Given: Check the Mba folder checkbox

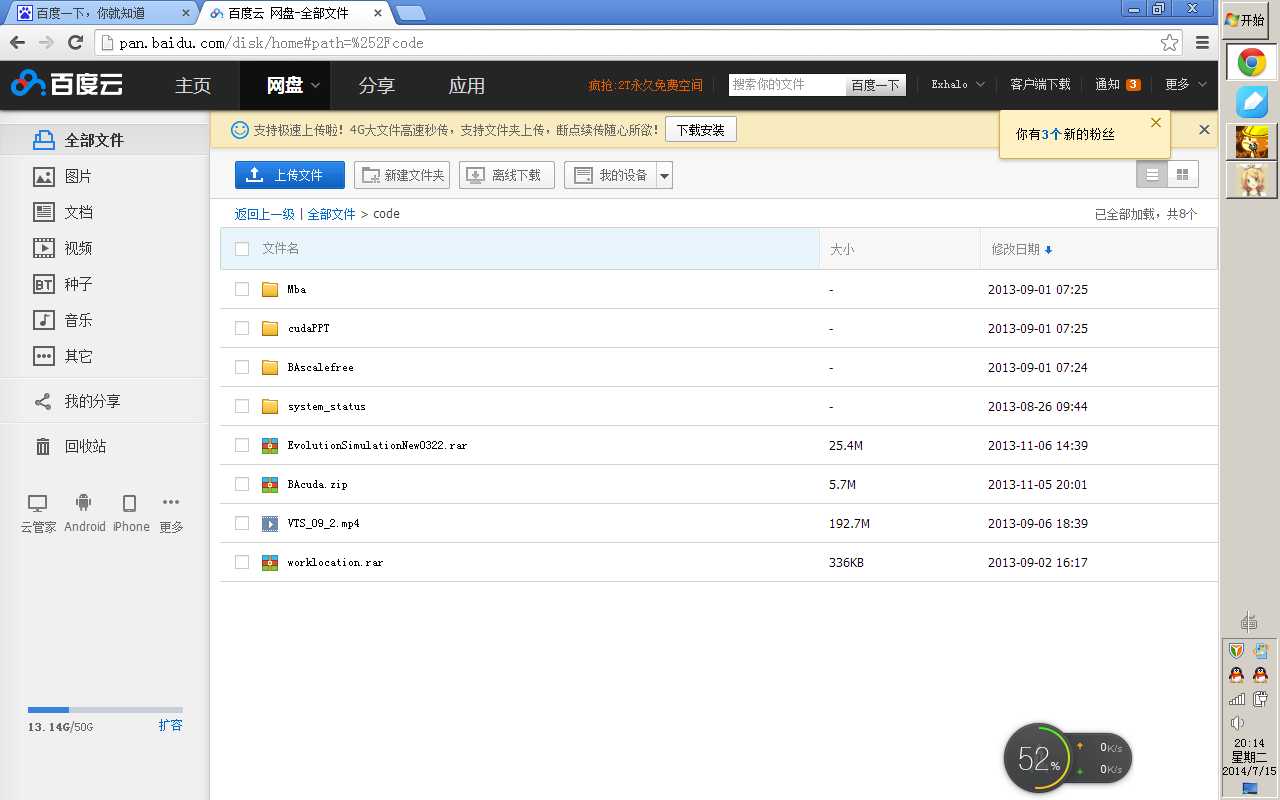Looking at the screenshot, I should pyautogui.click(x=242, y=289).
